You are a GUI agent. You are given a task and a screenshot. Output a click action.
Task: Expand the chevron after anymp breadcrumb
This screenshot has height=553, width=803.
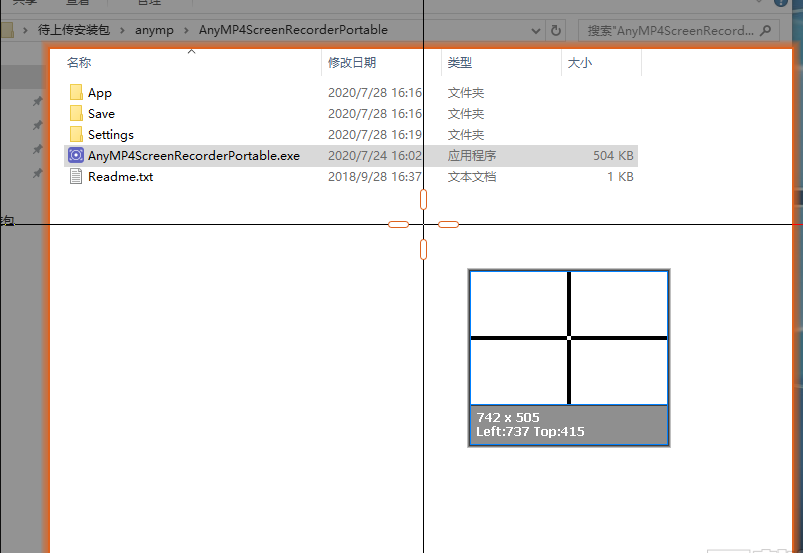click(186, 30)
